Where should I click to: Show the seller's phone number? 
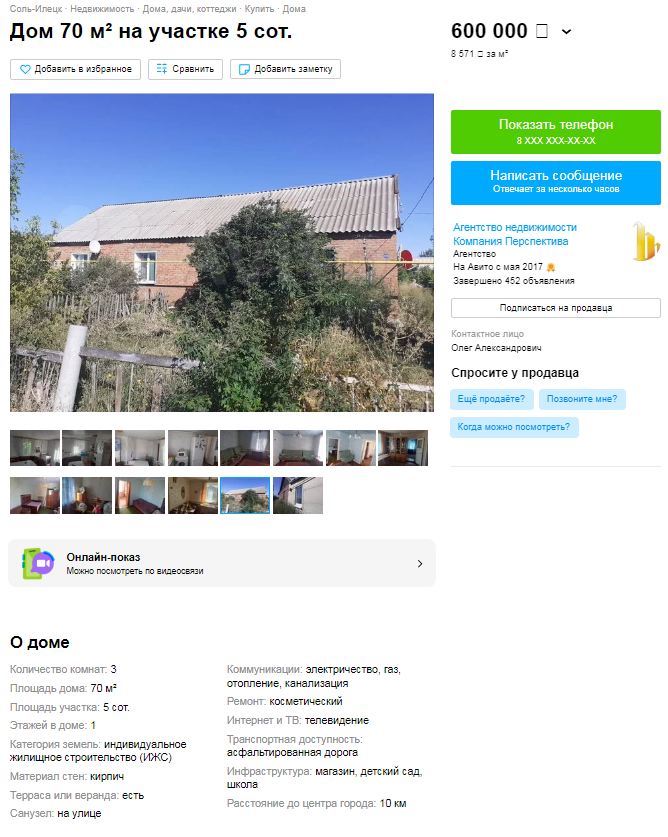(555, 132)
